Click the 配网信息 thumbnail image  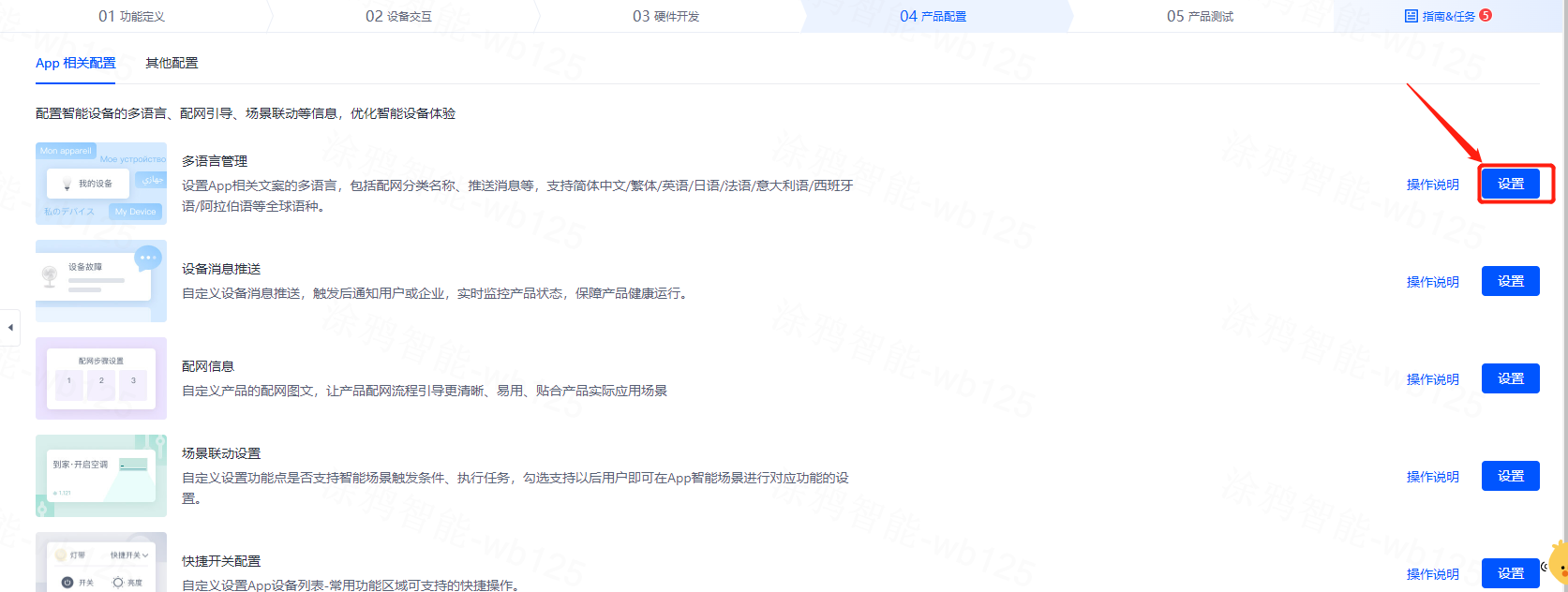pos(101,378)
